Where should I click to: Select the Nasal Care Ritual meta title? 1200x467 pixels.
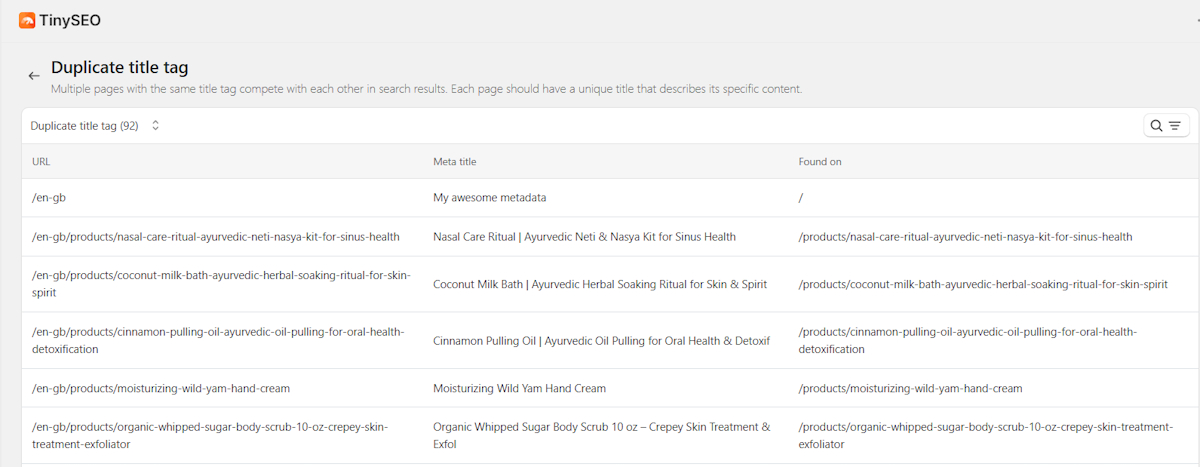pos(584,237)
